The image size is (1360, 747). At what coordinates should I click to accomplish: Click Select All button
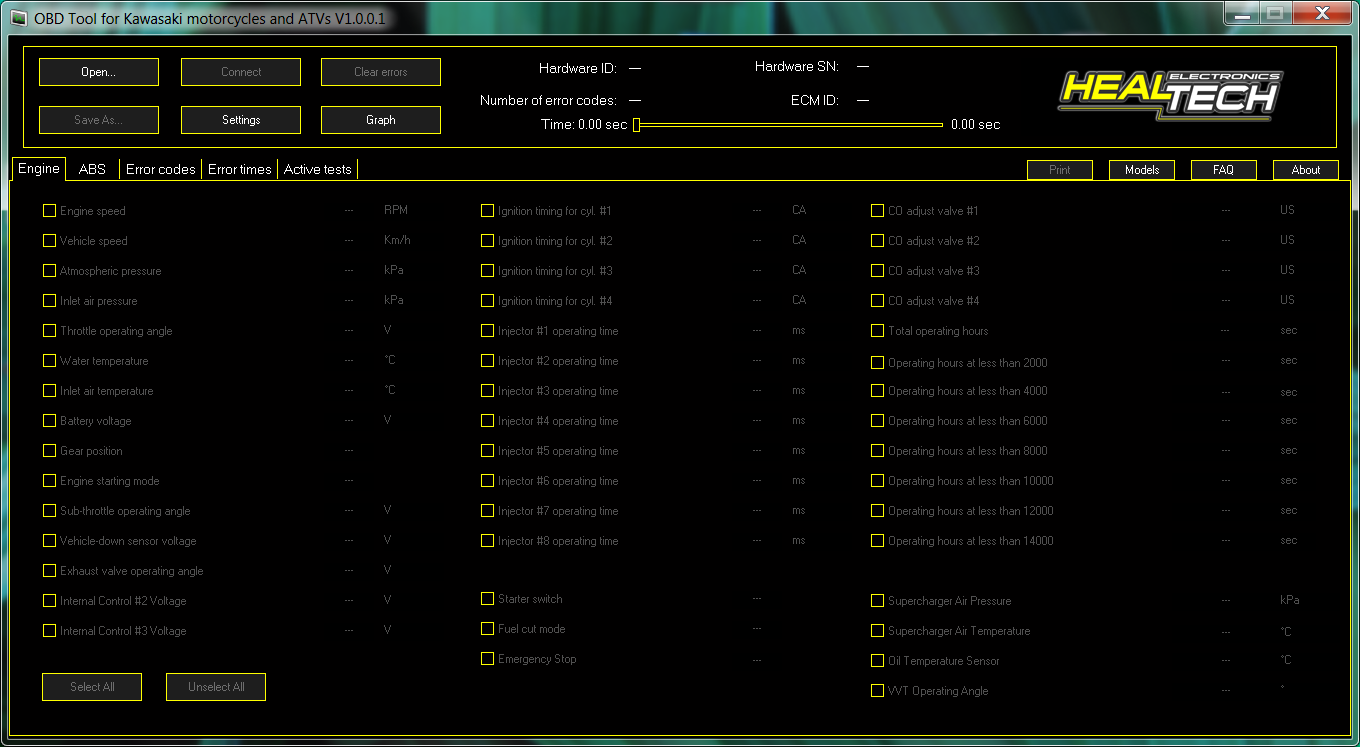click(92, 687)
